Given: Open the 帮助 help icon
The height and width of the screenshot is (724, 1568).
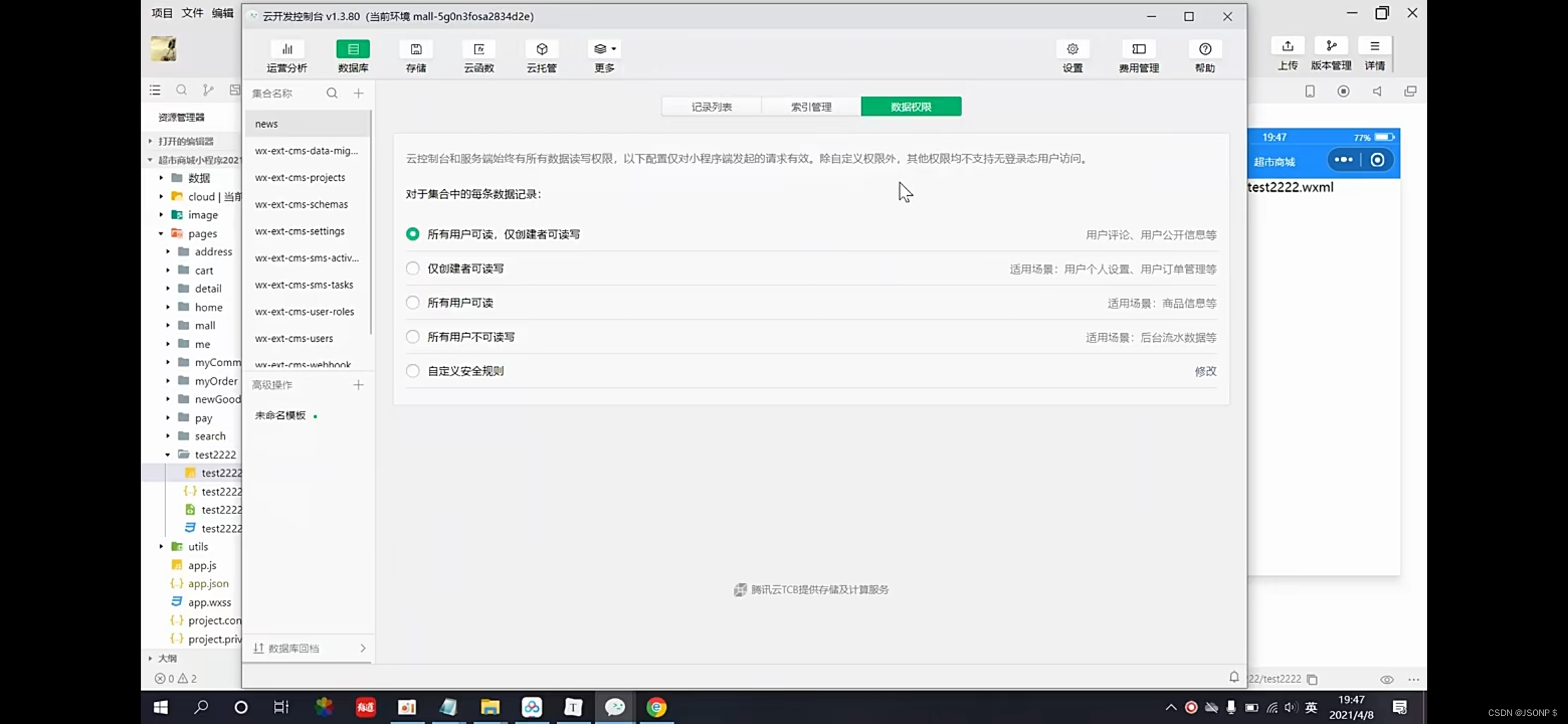Looking at the screenshot, I should [1205, 56].
